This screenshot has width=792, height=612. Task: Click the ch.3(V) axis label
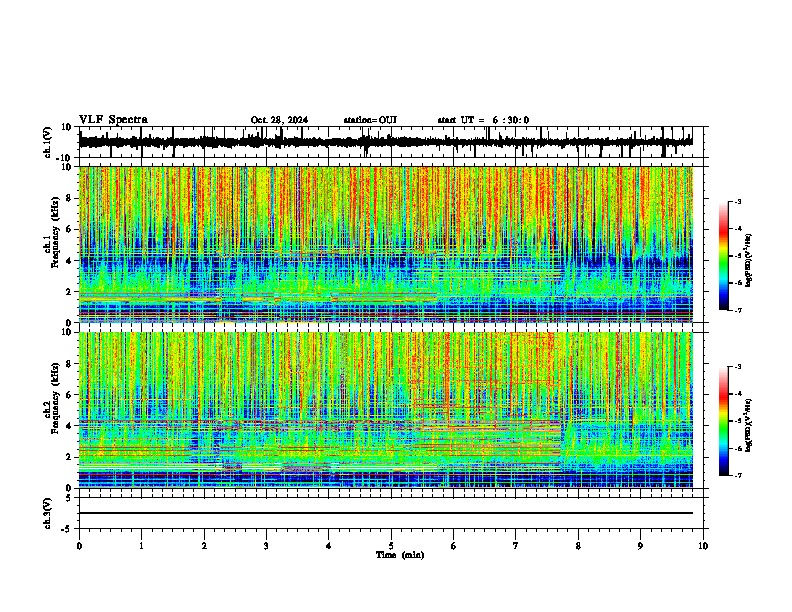pos(48,513)
